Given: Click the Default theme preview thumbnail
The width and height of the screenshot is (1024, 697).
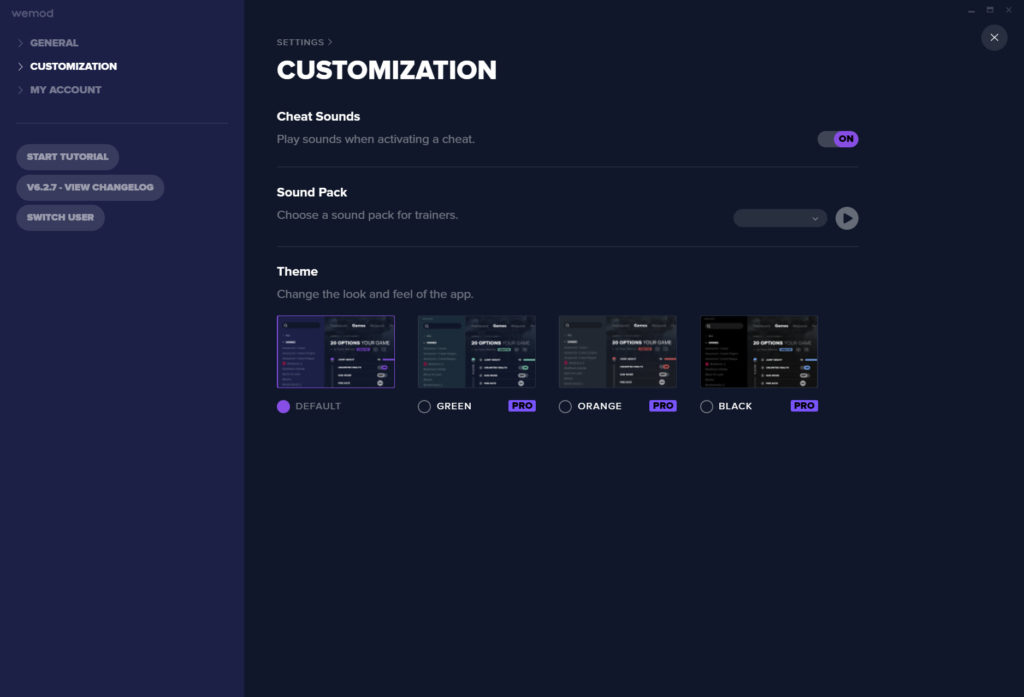Looking at the screenshot, I should 336,351.
